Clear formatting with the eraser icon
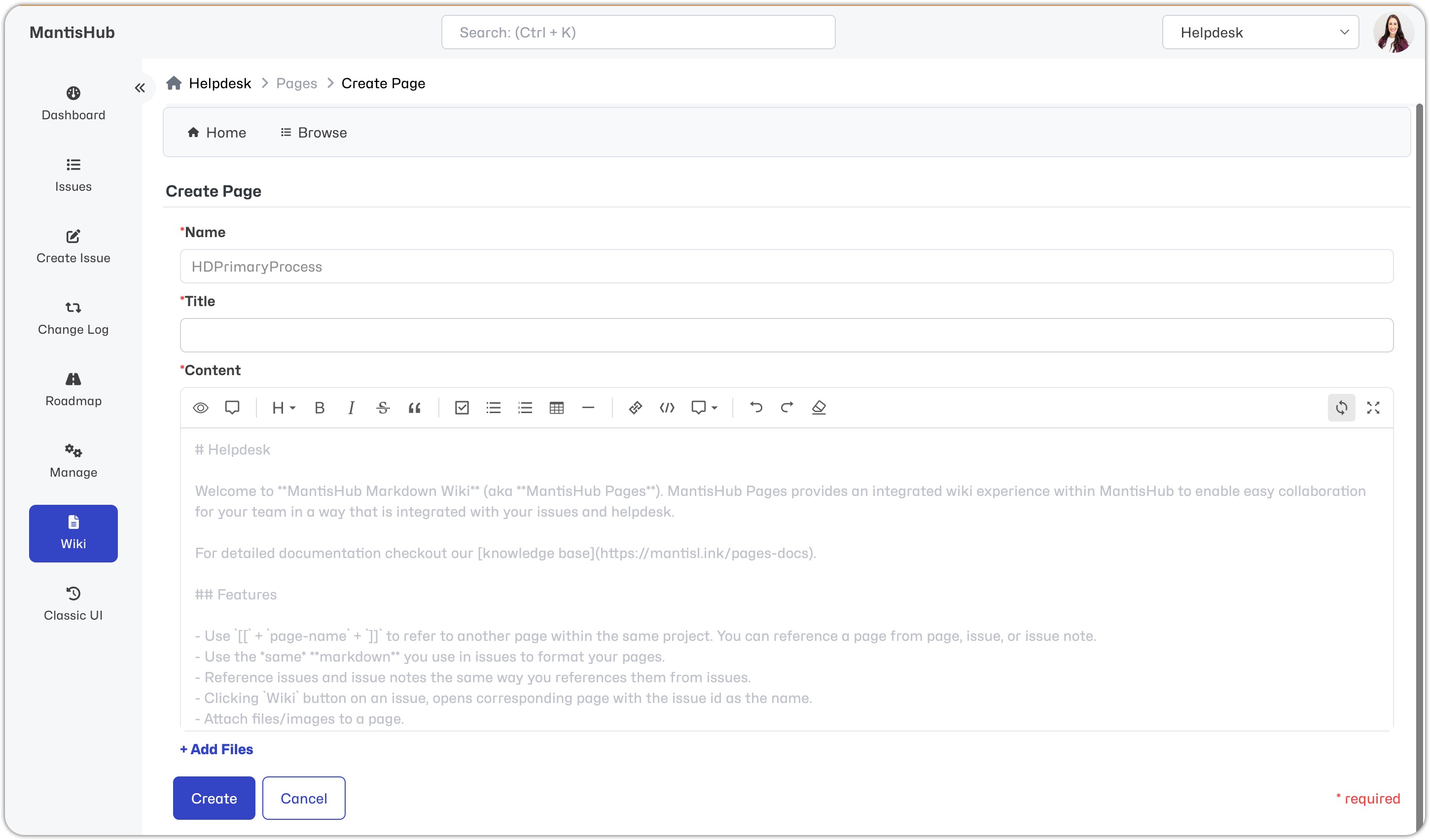 pyautogui.click(x=819, y=408)
